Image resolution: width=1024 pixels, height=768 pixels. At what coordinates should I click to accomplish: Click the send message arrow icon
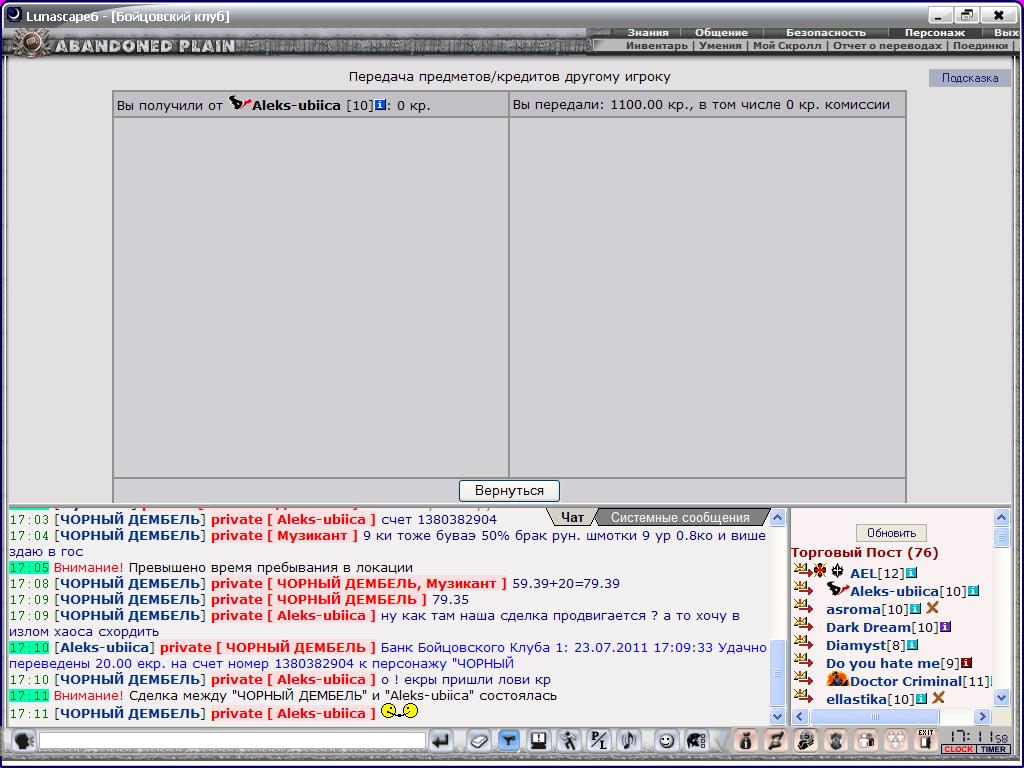pos(441,741)
